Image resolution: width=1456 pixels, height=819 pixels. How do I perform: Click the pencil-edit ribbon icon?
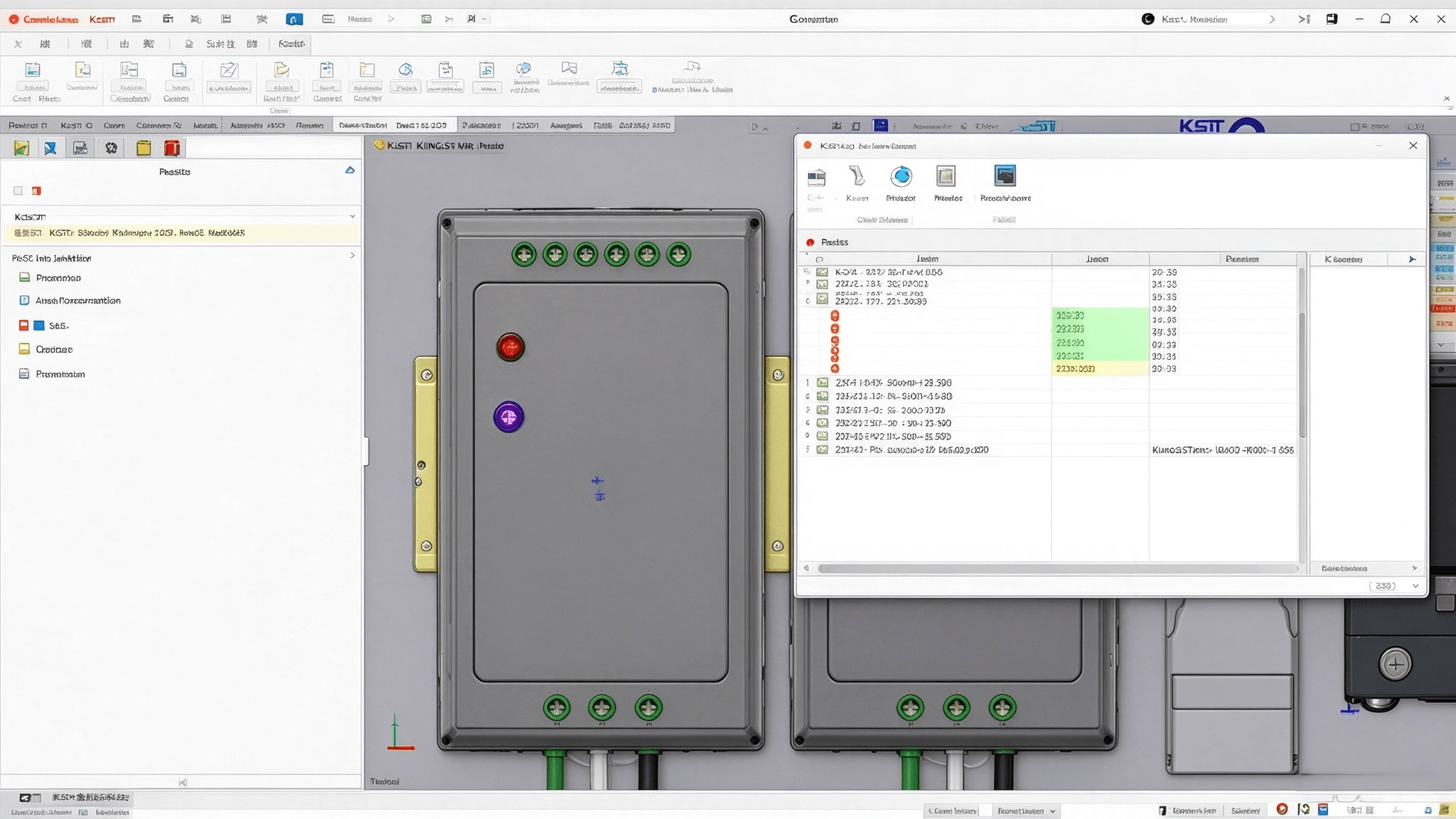(x=229, y=70)
